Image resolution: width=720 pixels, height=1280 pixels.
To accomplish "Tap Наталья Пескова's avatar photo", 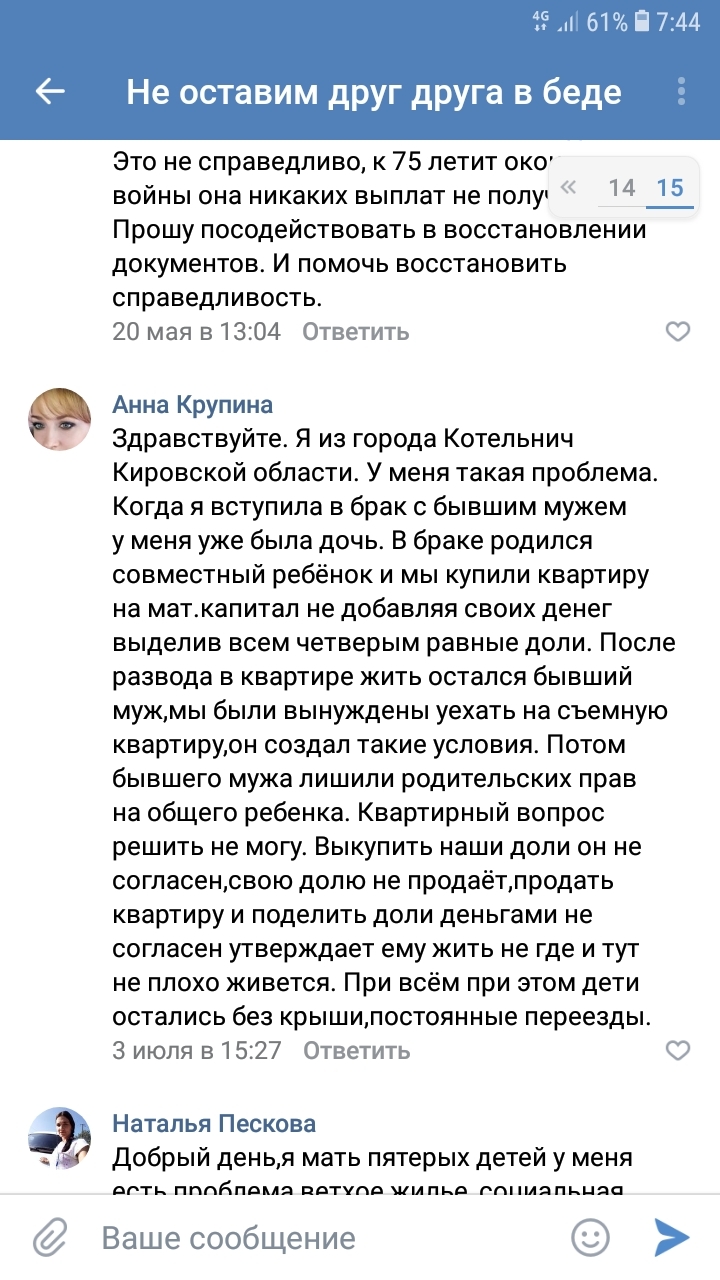I will (x=59, y=1139).
